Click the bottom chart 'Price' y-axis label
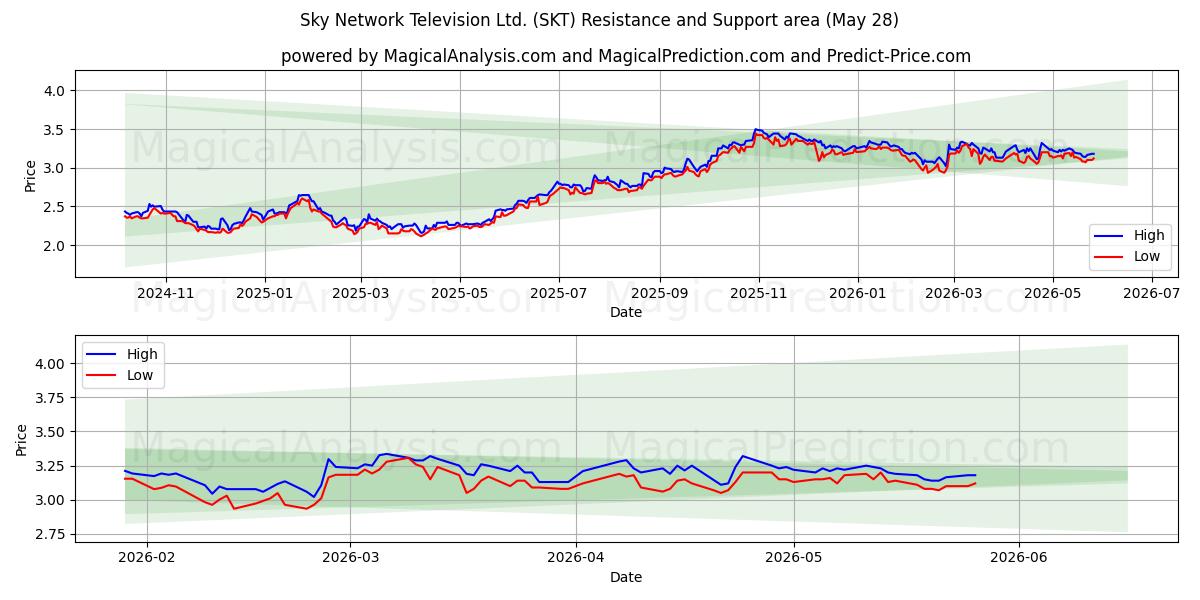The width and height of the screenshot is (1200, 600). 22,439
